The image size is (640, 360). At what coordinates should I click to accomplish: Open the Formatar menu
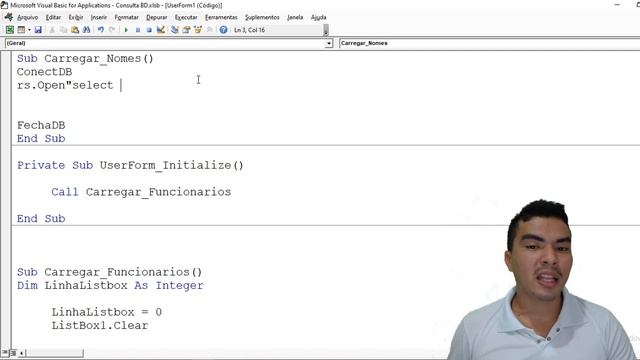(x=127, y=17)
